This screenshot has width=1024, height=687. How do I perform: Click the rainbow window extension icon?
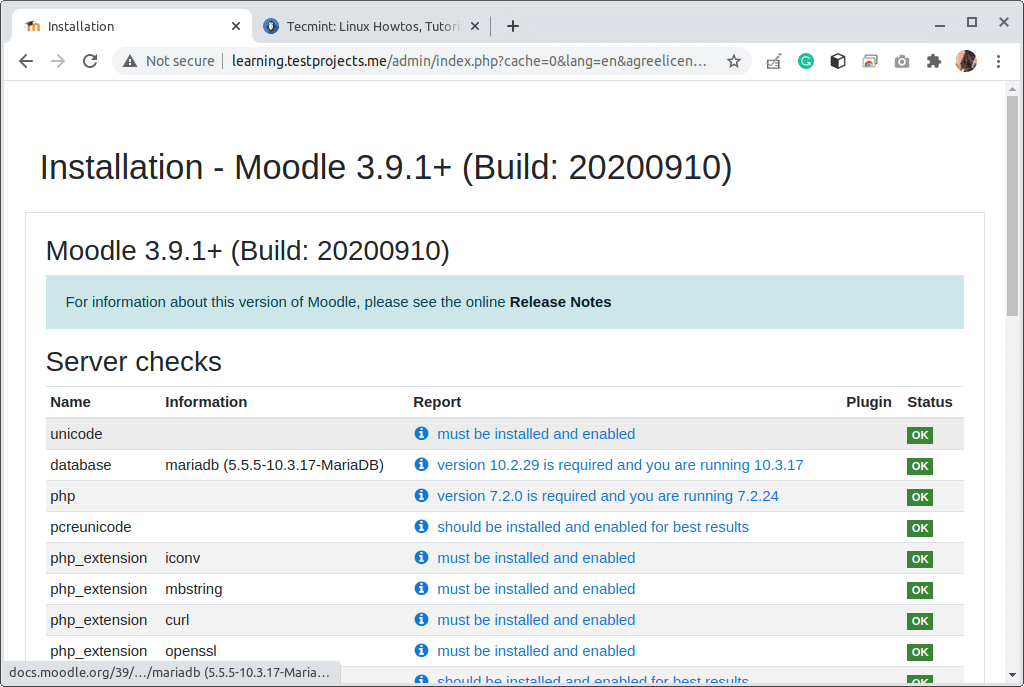870,61
